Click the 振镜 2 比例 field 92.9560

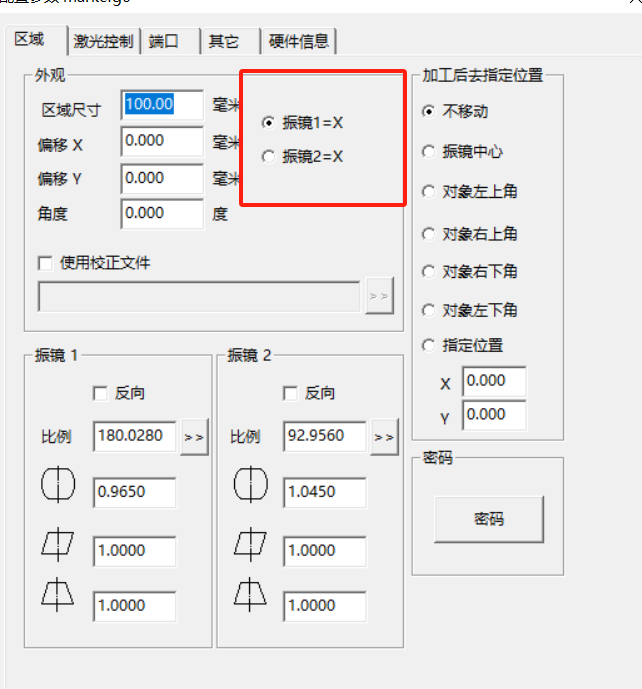pos(325,436)
